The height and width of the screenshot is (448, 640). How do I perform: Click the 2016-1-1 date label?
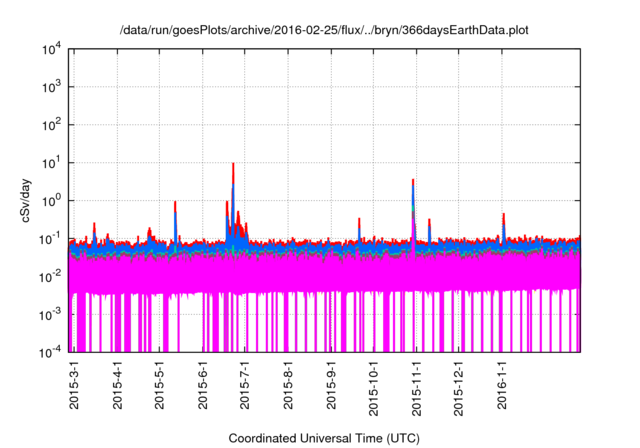(x=502, y=385)
